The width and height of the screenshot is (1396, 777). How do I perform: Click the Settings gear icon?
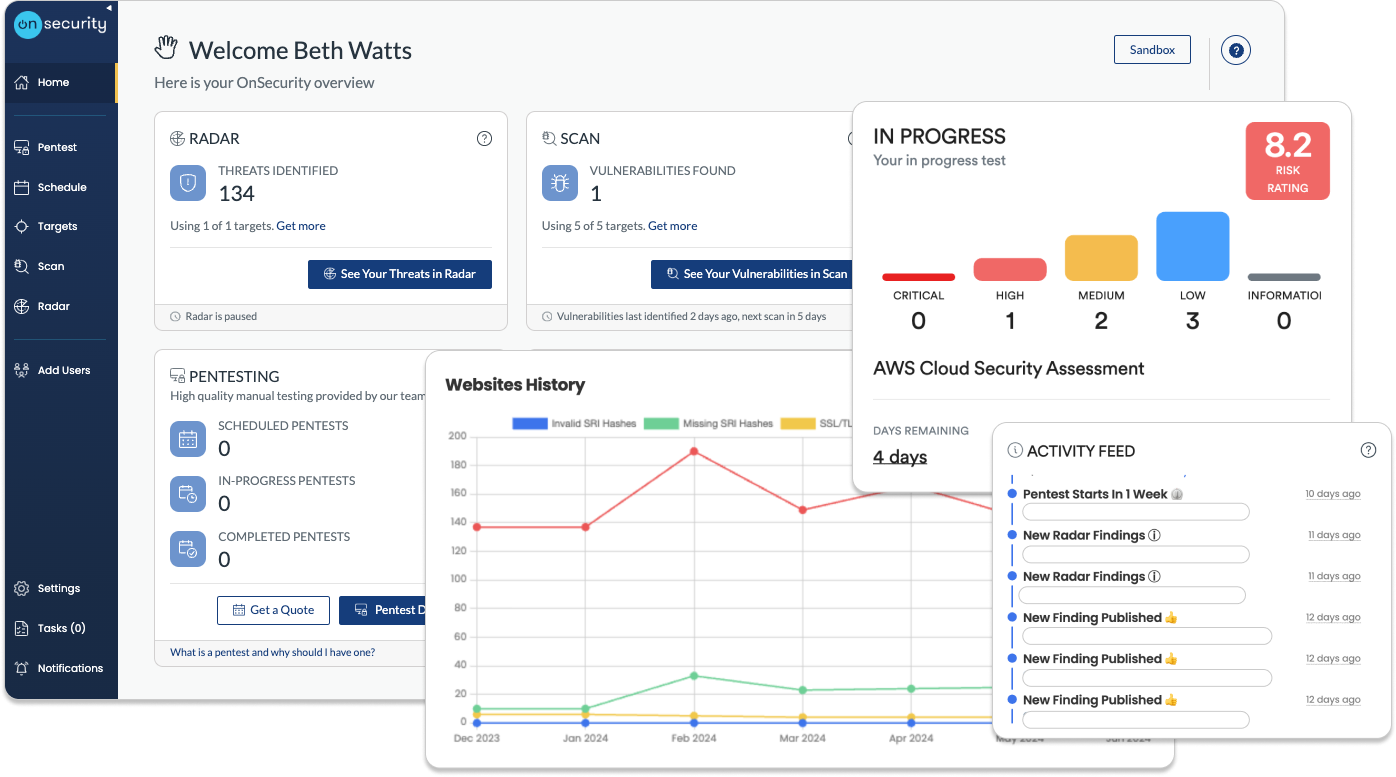click(21, 588)
